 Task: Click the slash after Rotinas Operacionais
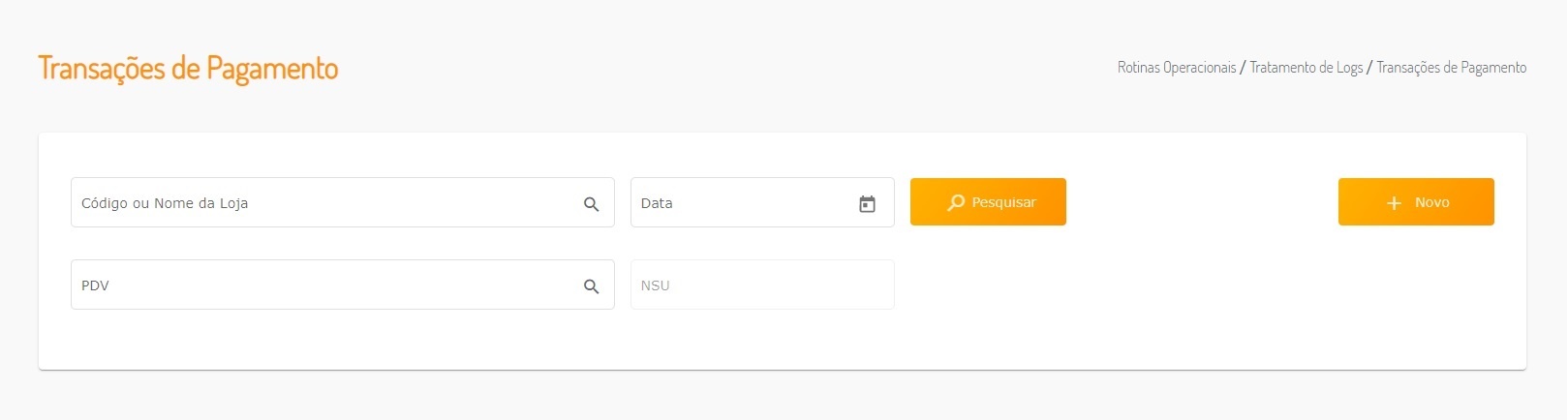point(1243,68)
